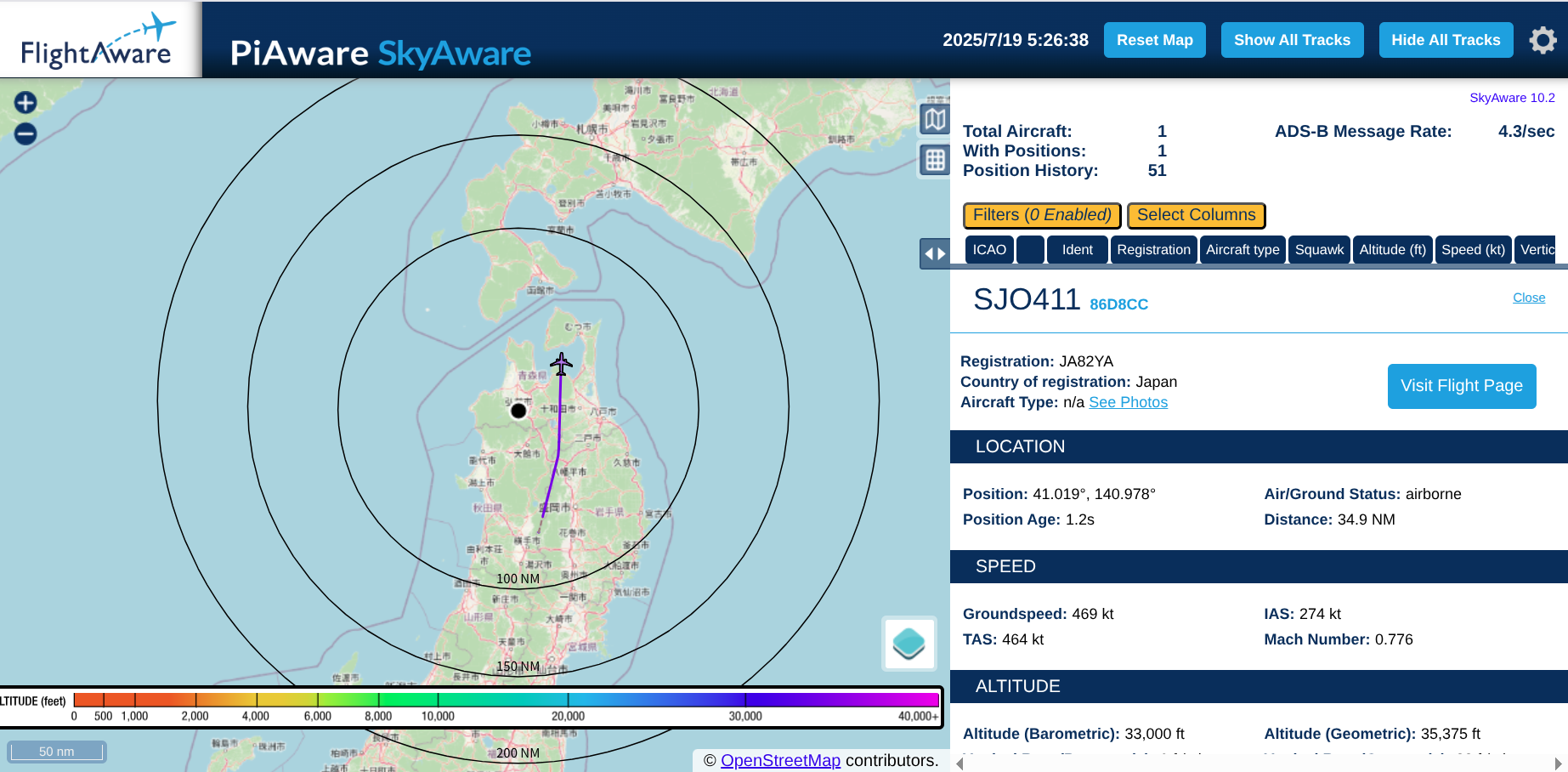Open the settings gear

[1543, 40]
